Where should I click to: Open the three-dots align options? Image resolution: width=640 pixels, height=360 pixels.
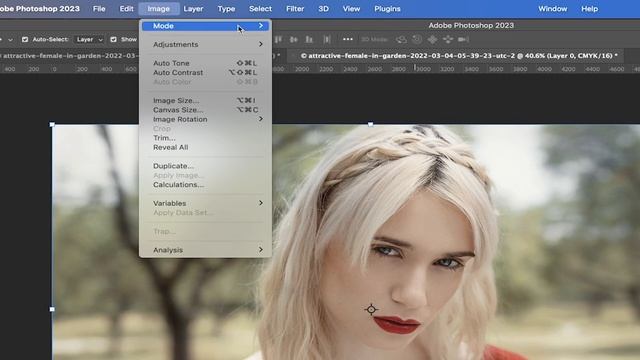click(348, 40)
